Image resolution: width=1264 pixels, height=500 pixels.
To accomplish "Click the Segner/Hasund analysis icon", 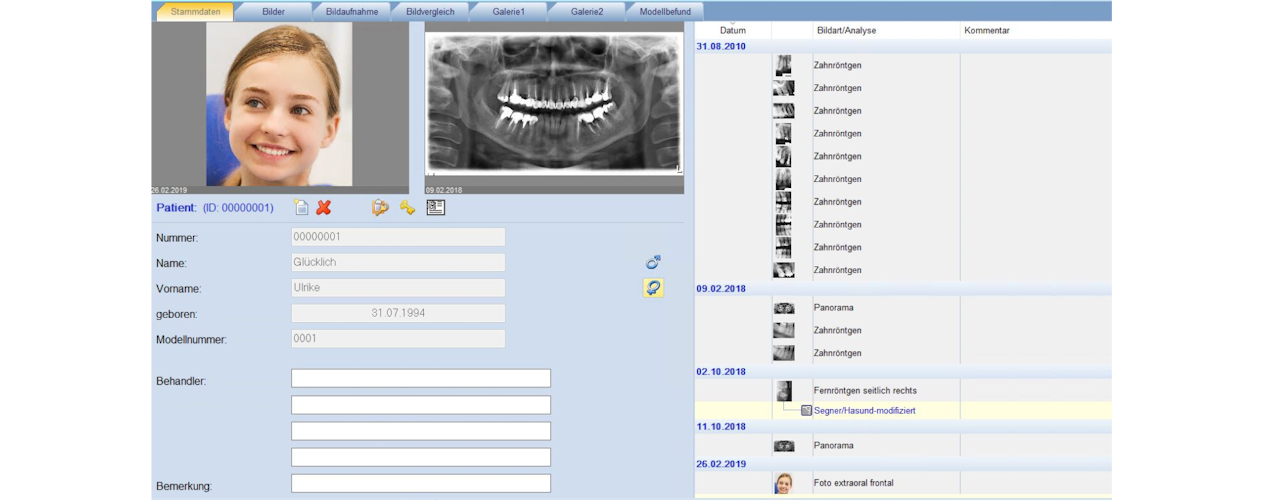I will 806,411.
